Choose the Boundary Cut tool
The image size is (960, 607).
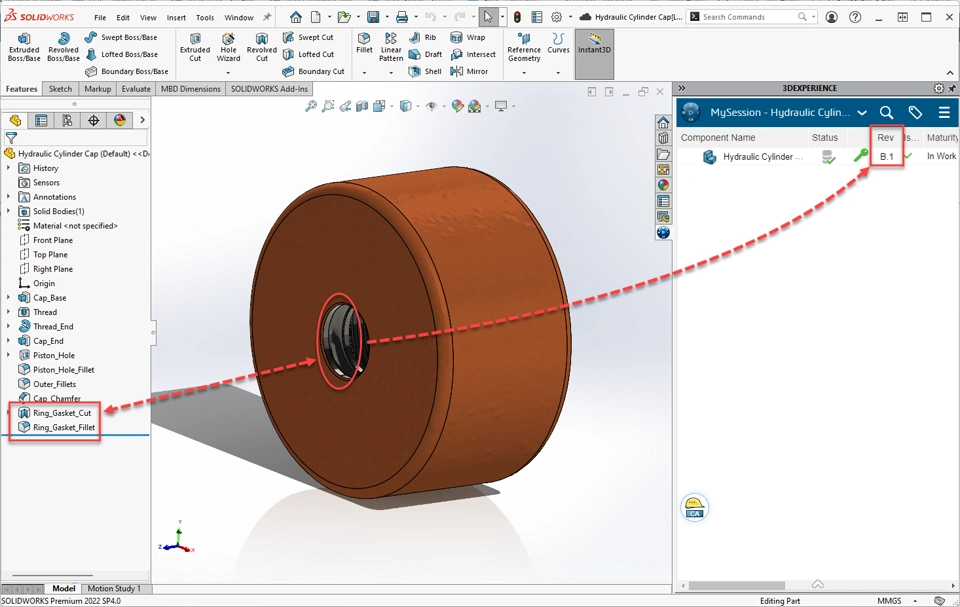[x=313, y=72]
